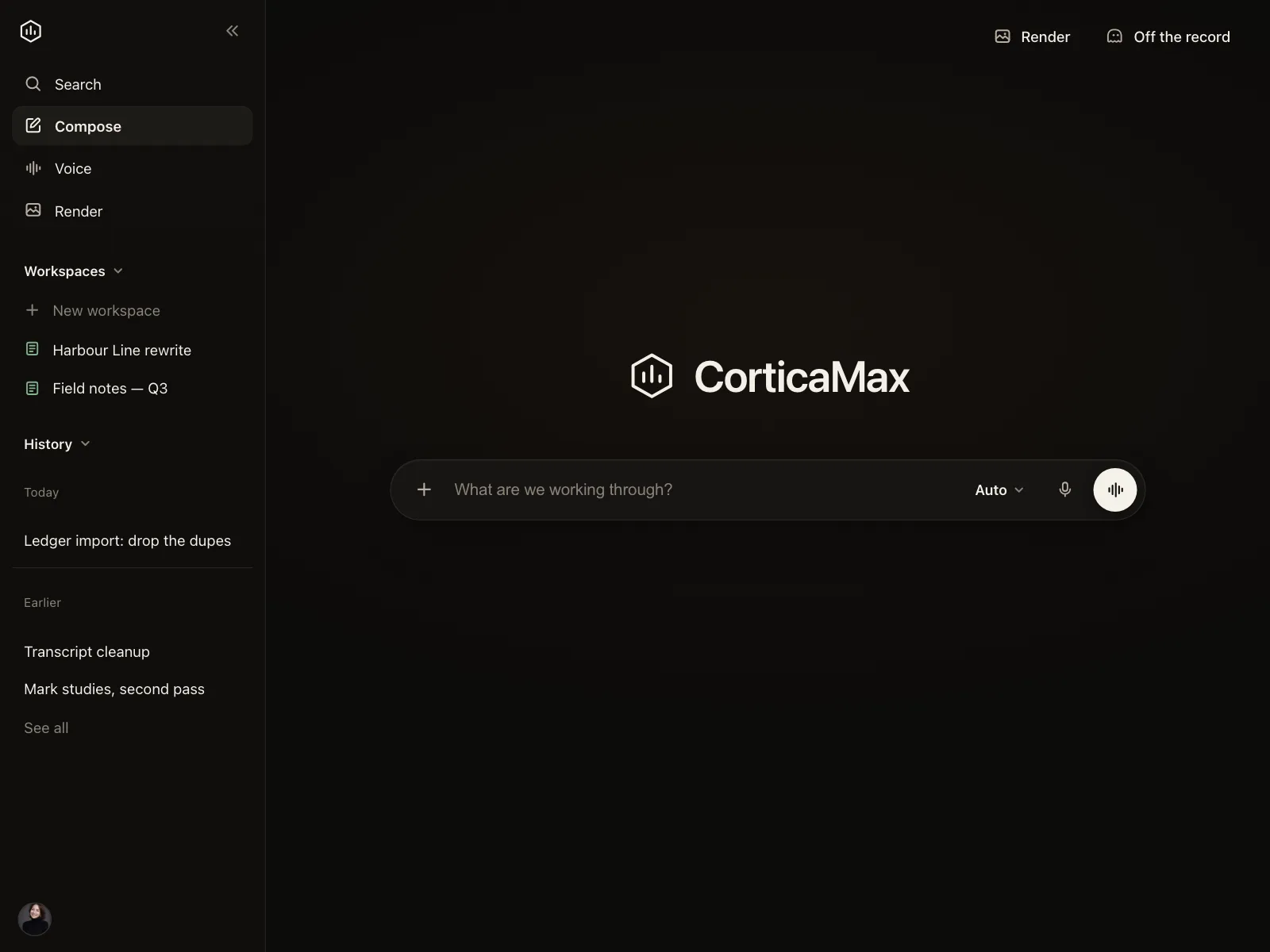1270x952 pixels.
Task: Click the Off the record ghost icon
Action: tap(1114, 36)
